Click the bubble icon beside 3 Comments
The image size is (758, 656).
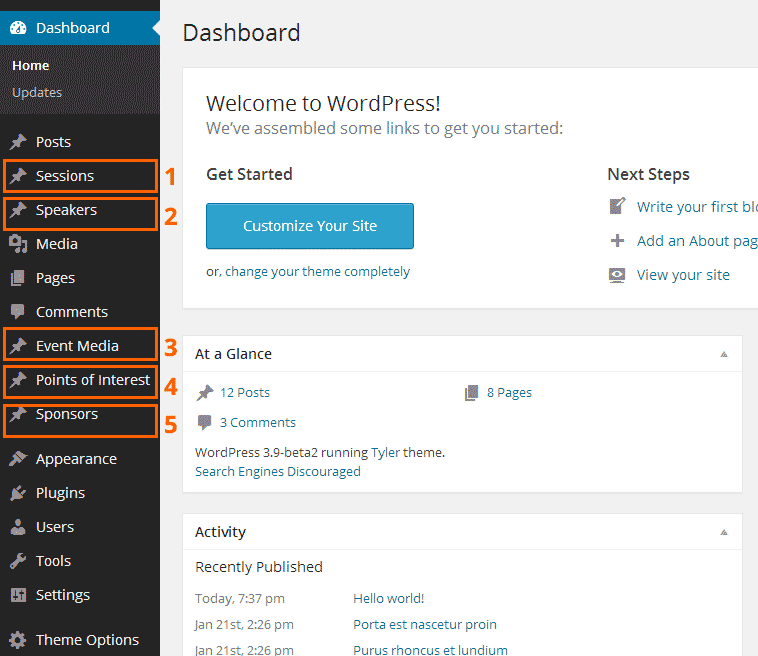point(204,423)
